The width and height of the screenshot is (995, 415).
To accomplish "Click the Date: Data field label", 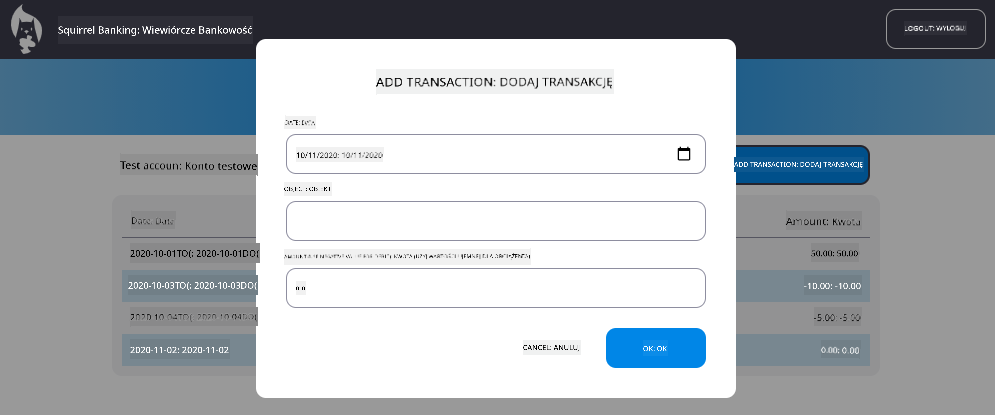I will point(300,122).
